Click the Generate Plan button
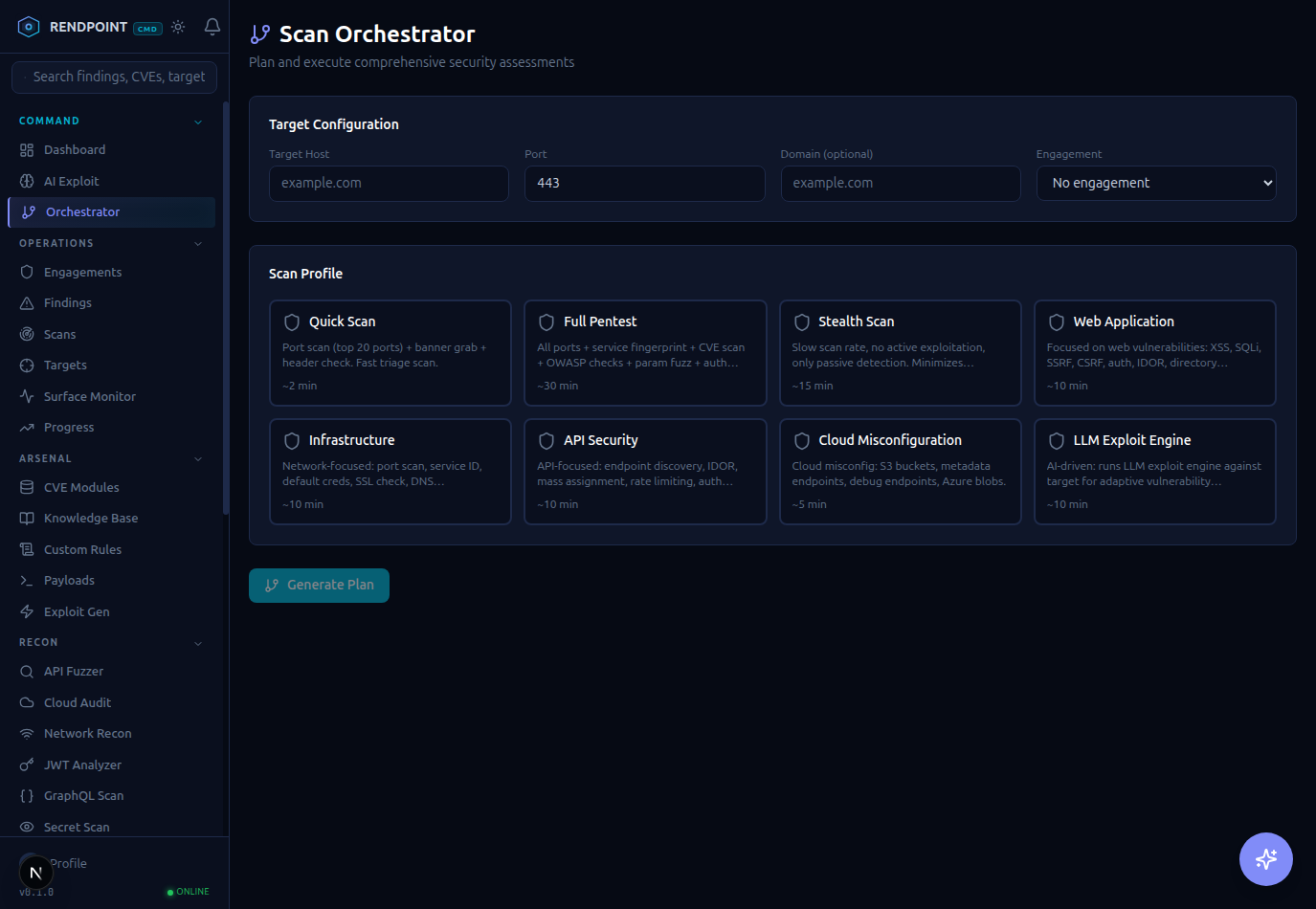 (x=319, y=585)
